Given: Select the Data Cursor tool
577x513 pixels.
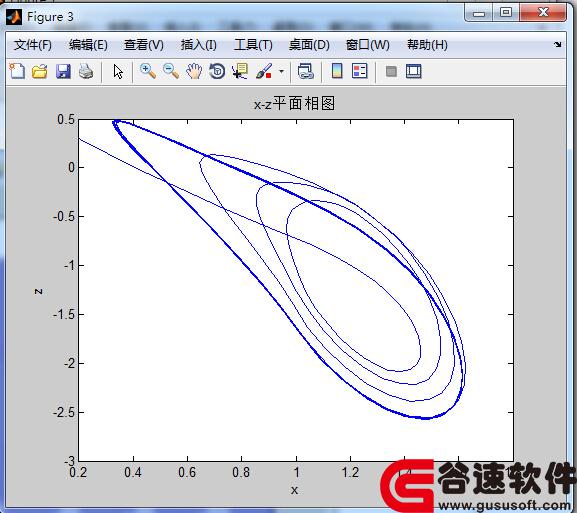Looking at the screenshot, I should click(x=240, y=71).
